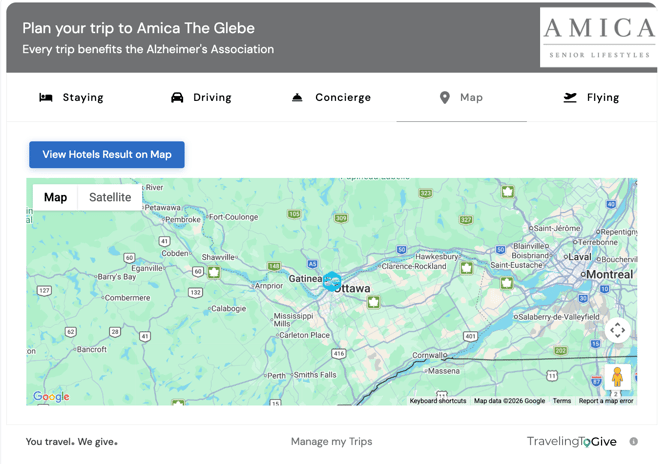This screenshot has height=464, width=670.
Task: Click the Concierge bell icon
Action: click(x=297, y=98)
